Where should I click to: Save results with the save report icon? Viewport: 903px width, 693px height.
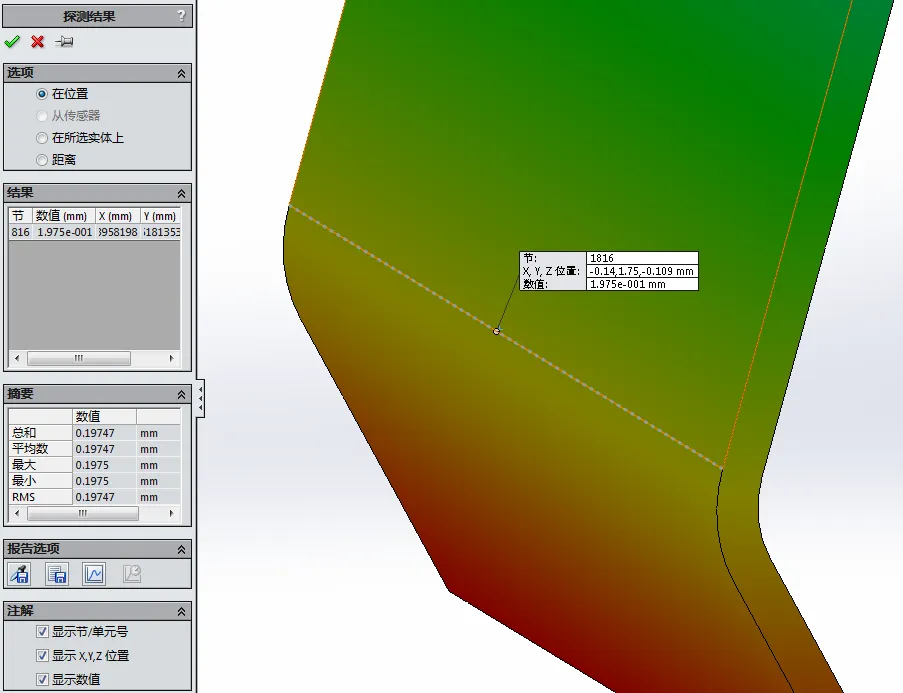coord(57,574)
